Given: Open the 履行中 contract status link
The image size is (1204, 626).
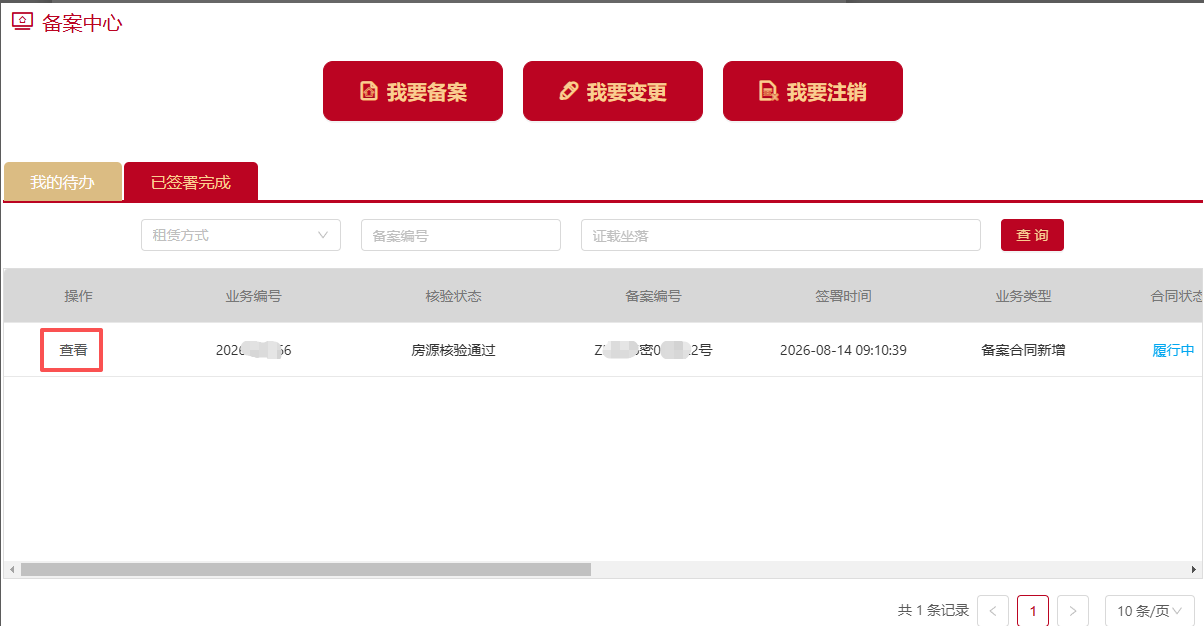Looking at the screenshot, I should click(1173, 350).
